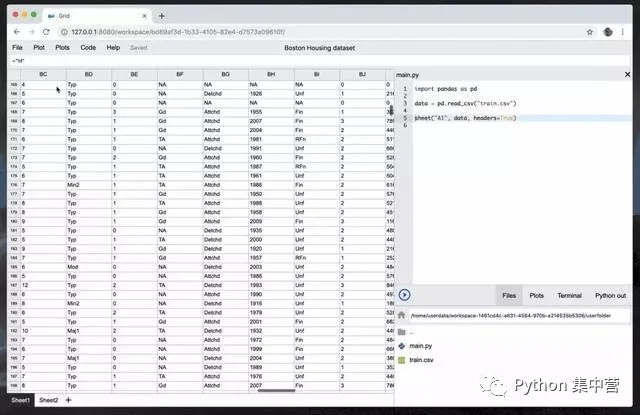The height and width of the screenshot is (415, 640).
Task: Select column header BH
Action: [x=271, y=74]
